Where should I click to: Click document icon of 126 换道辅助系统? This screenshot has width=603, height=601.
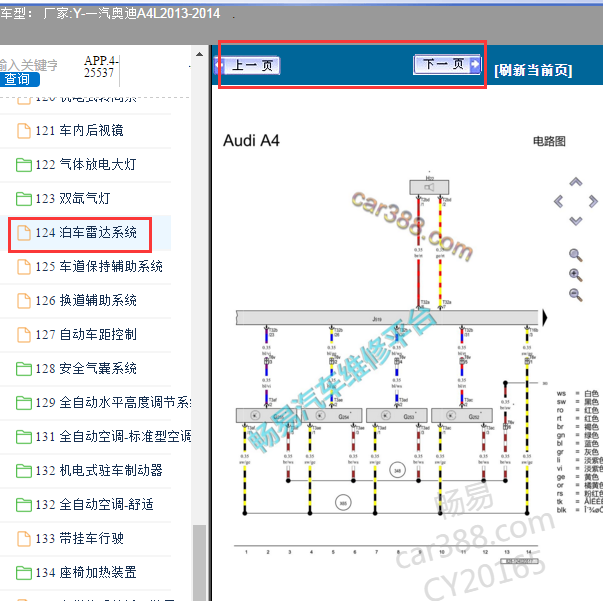[24, 300]
